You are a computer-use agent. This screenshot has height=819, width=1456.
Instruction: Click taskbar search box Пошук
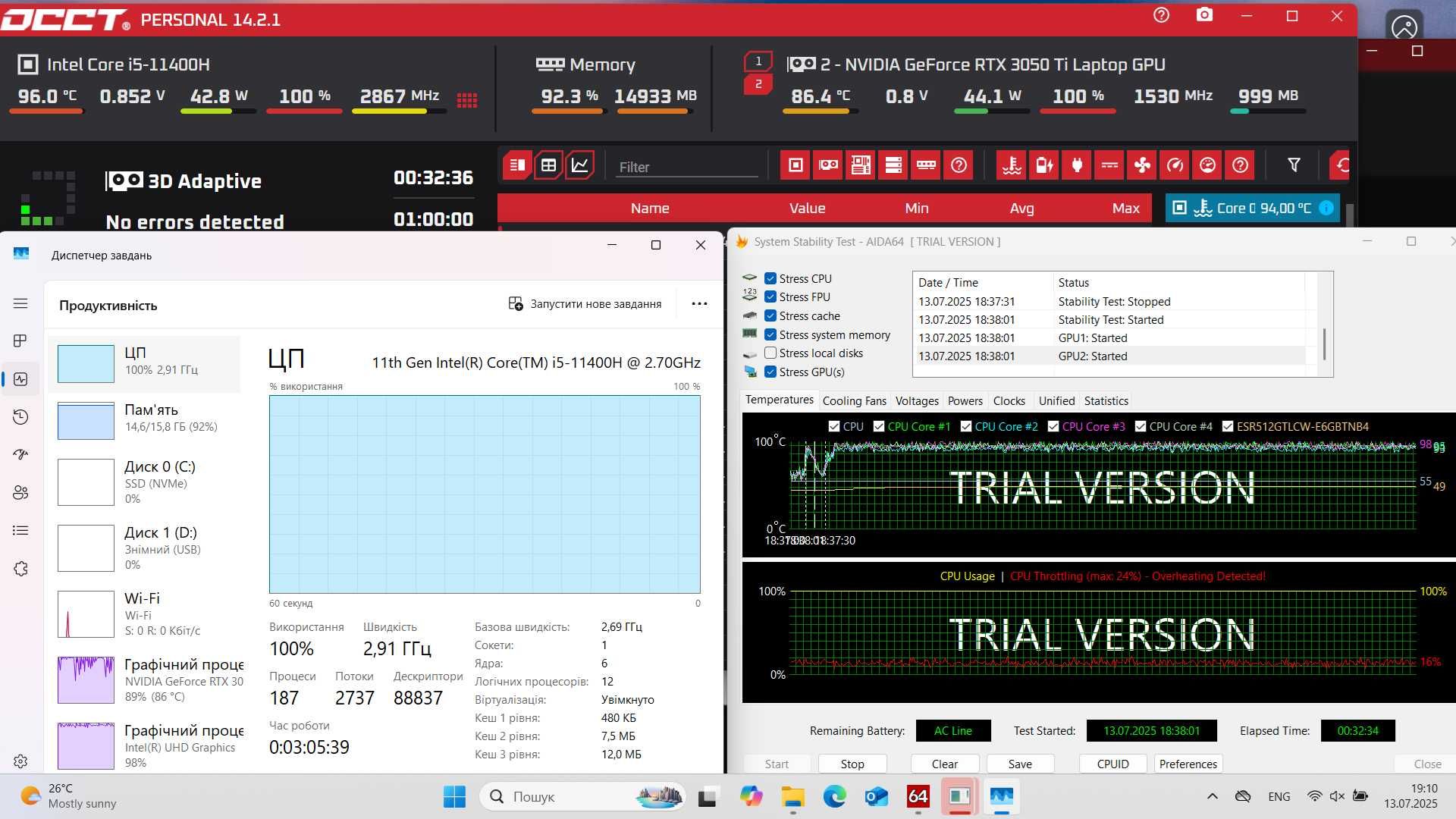click(582, 796)
